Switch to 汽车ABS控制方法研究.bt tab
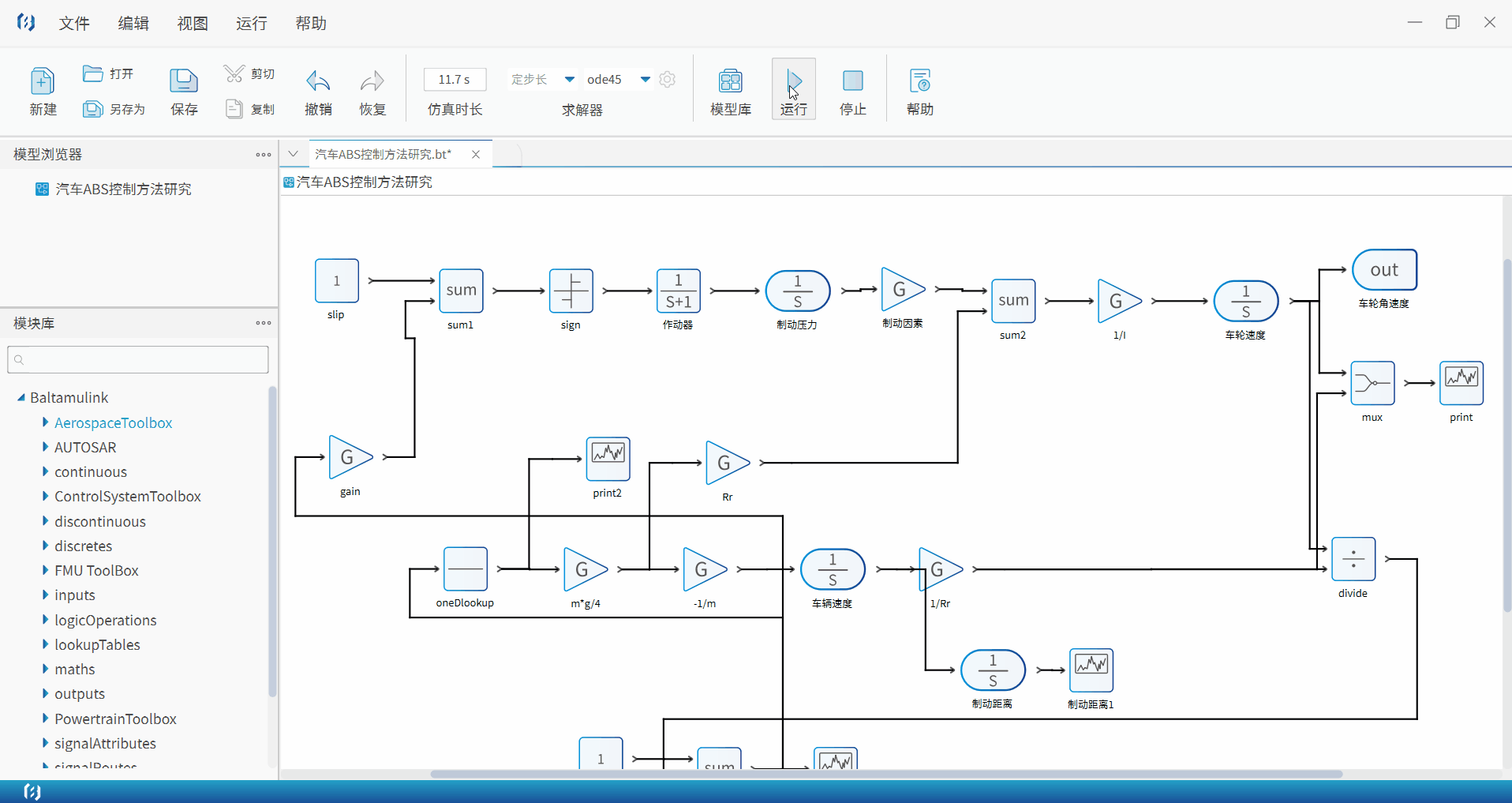Image resolution: width=1512 pixels, height=803 pixels. click(x=384, y=154)
